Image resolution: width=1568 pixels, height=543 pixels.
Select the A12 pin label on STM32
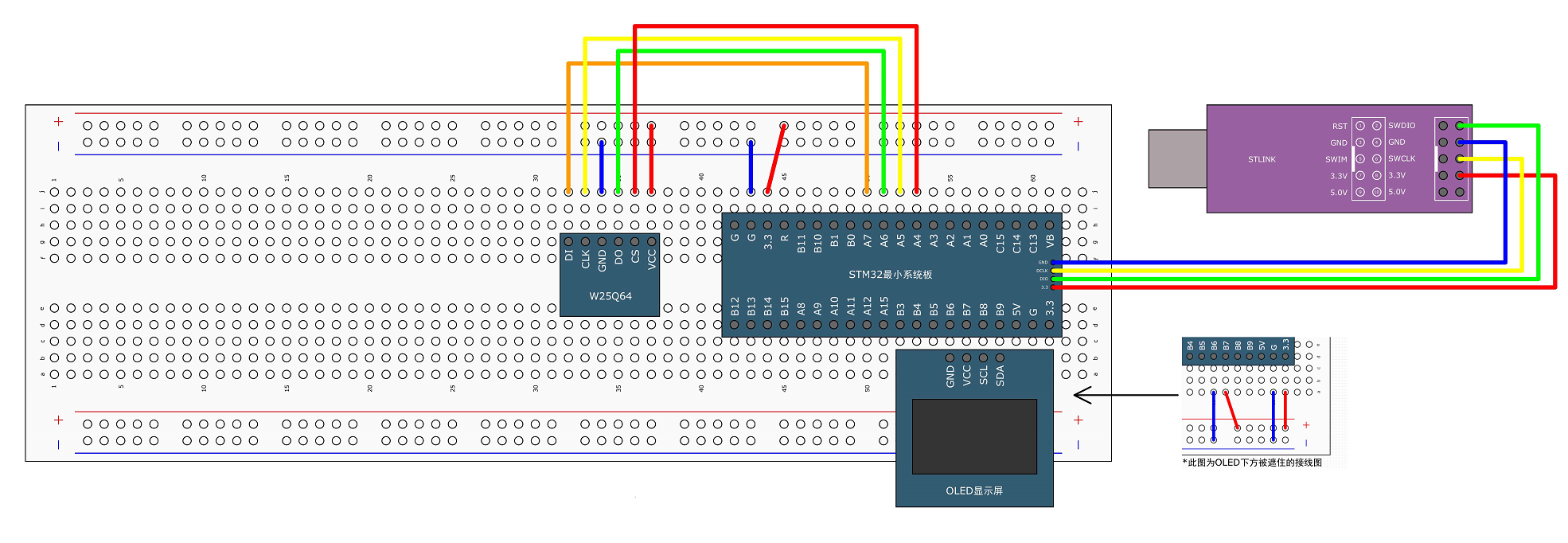pyautogui.click(x=868, y=307)
